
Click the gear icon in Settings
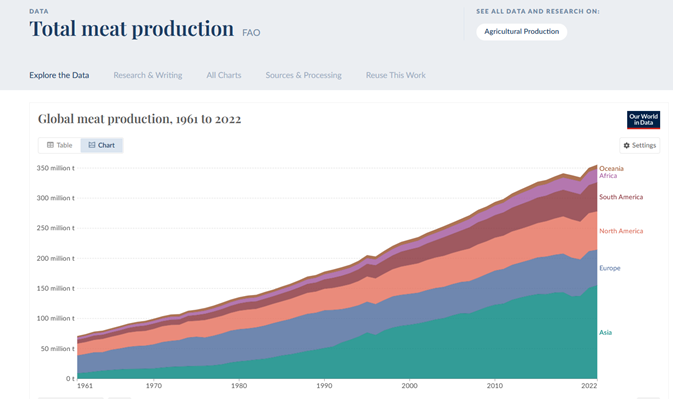(x=626, y=145)
